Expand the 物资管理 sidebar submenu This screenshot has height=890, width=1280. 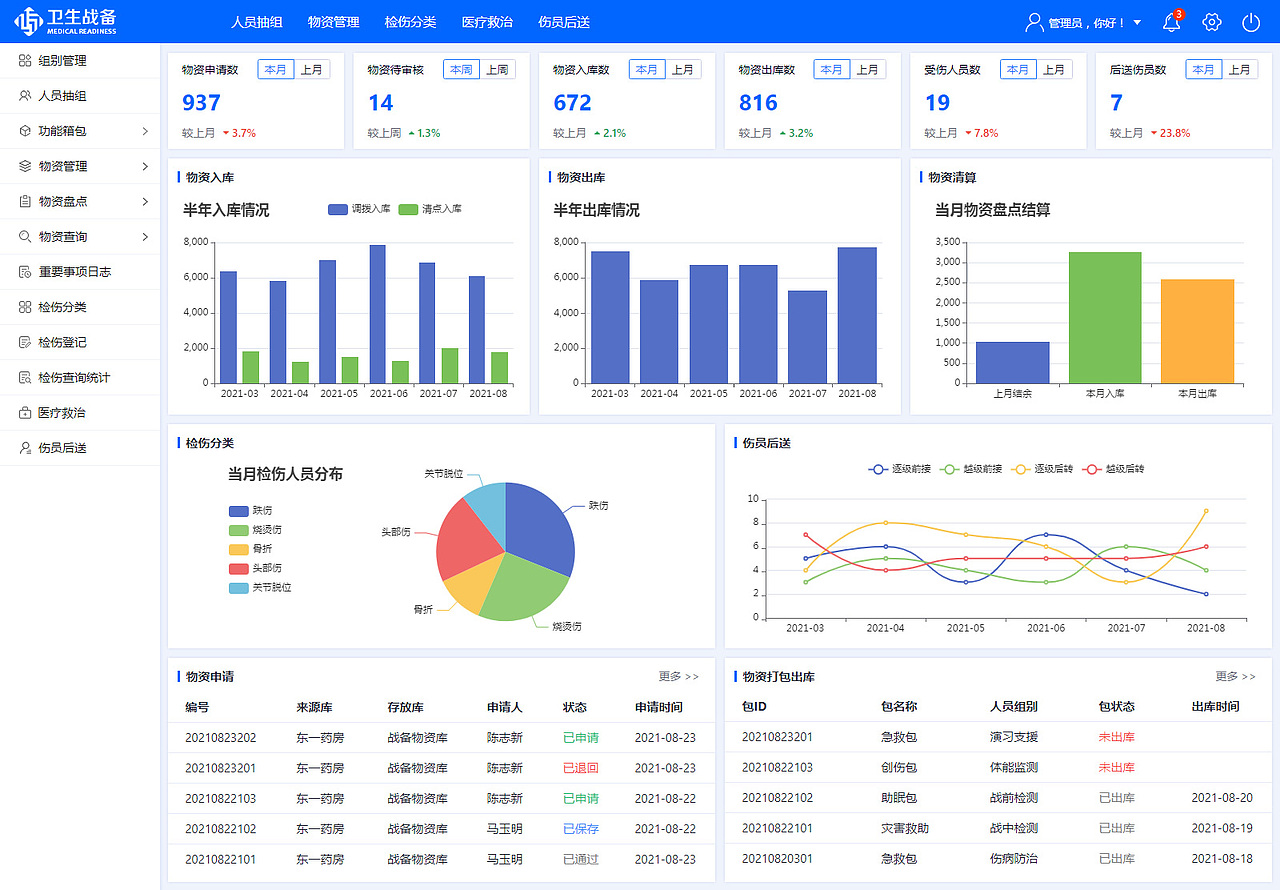62,166
